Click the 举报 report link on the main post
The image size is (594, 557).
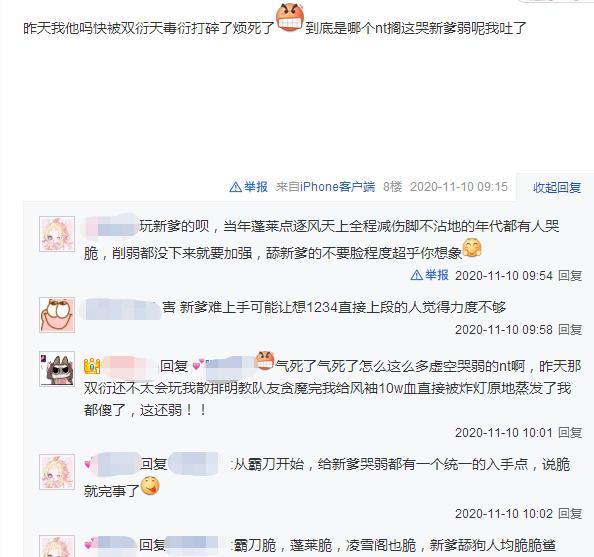pos(256,187)
